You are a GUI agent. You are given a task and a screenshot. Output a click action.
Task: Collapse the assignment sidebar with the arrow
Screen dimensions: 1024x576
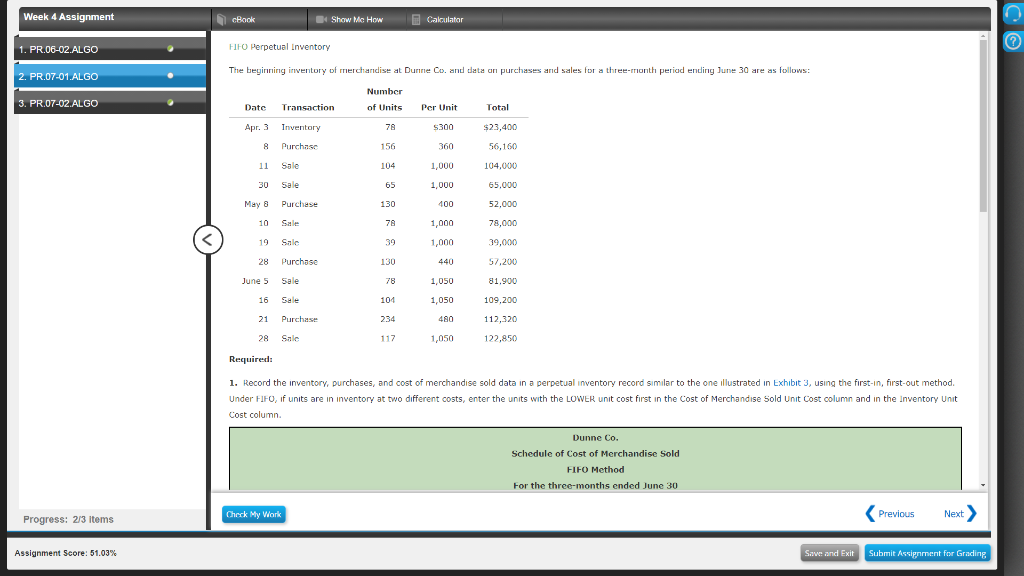(208, 240)
